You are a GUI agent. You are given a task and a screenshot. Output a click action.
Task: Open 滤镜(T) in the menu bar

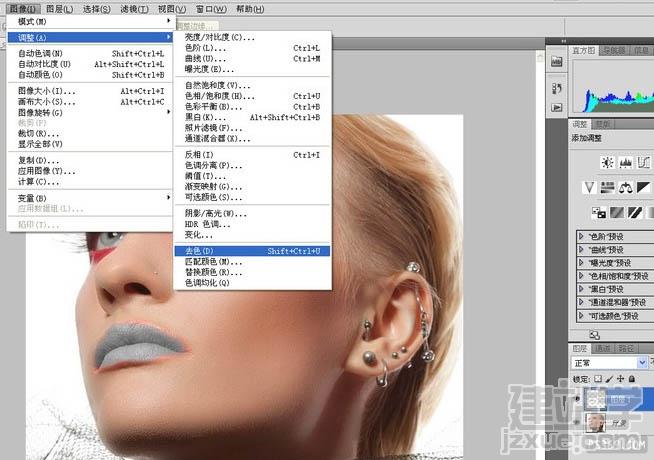[134, 9]
